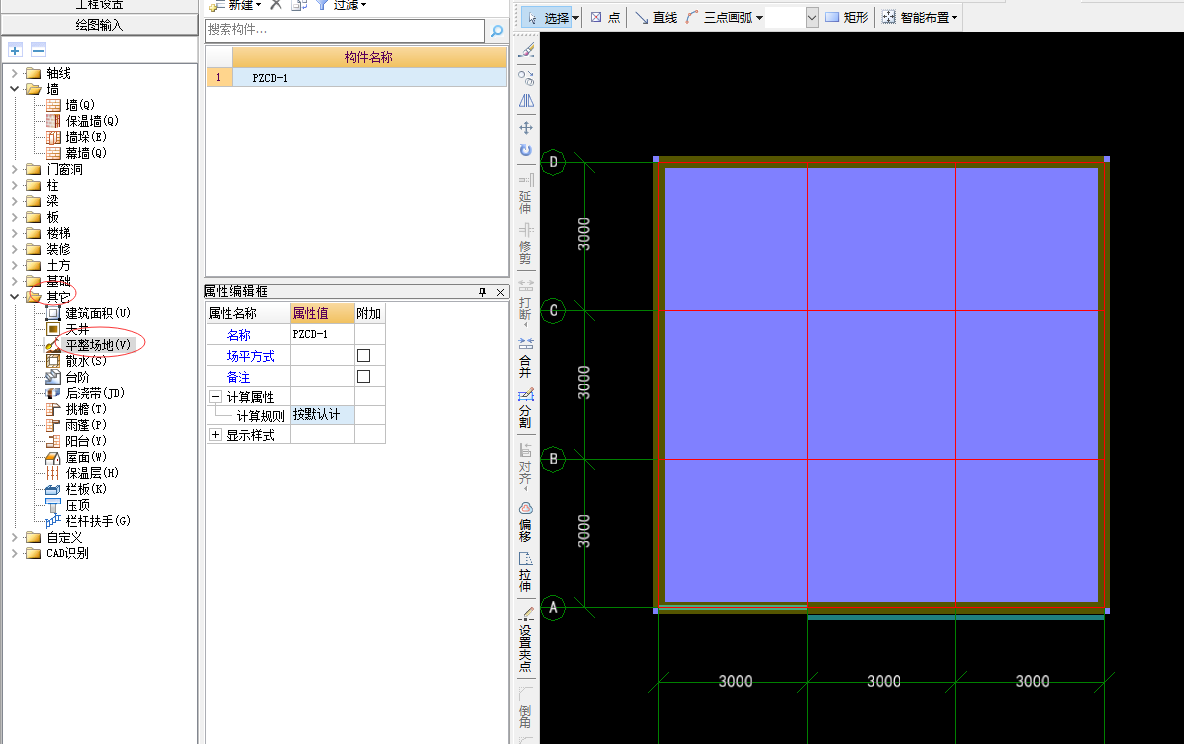The image size is (1184, 744).
Task: Click the 过滤 filter funnel icon
Action: 322,5
